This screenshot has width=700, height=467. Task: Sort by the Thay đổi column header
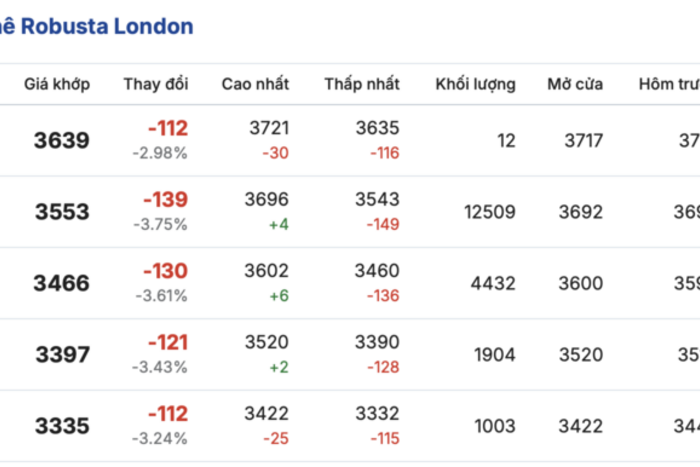point(156,84)
